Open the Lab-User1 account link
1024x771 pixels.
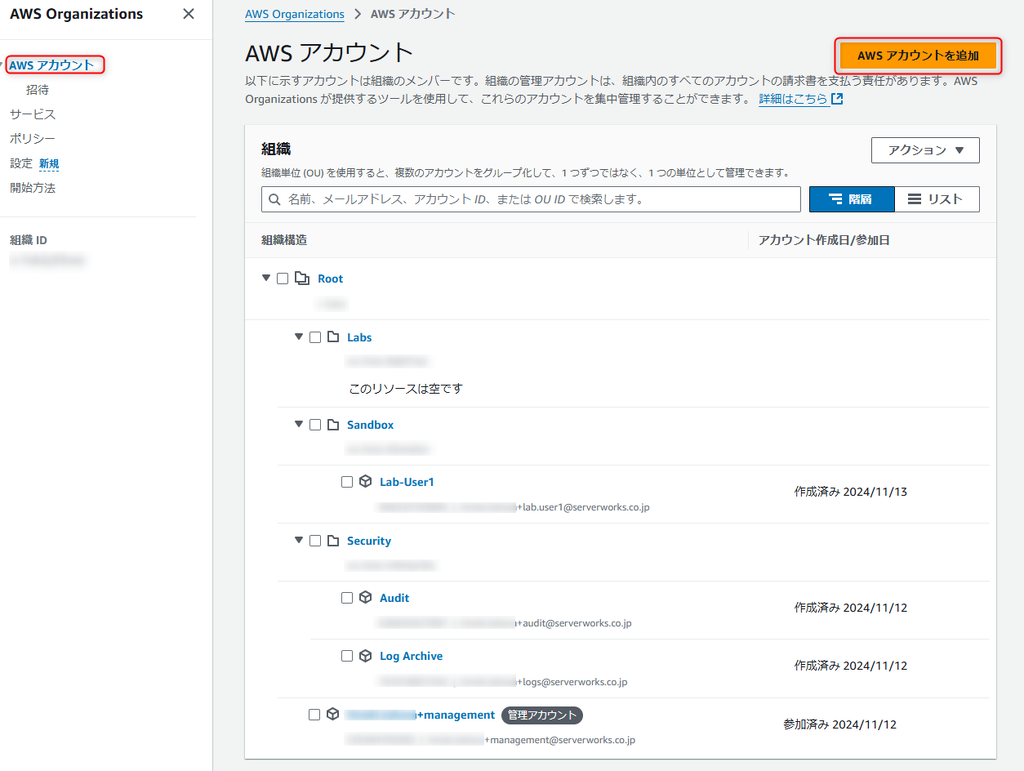[407, 482]
